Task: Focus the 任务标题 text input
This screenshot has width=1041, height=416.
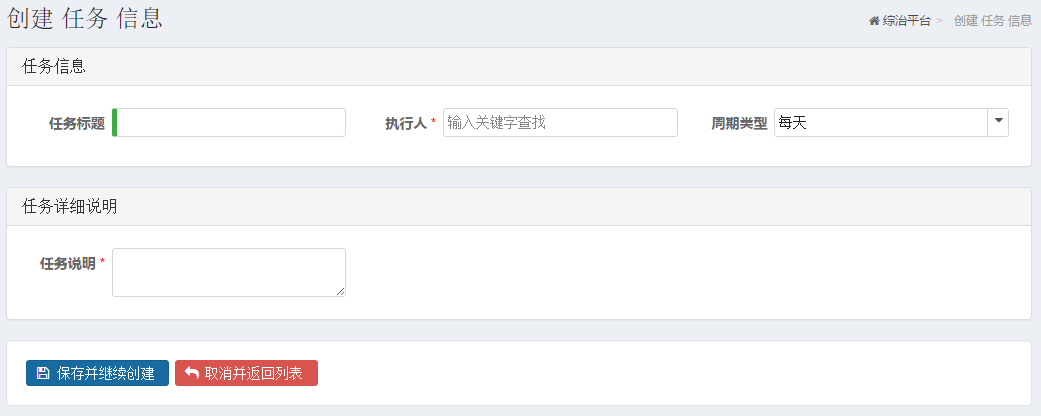Action: 229,123
